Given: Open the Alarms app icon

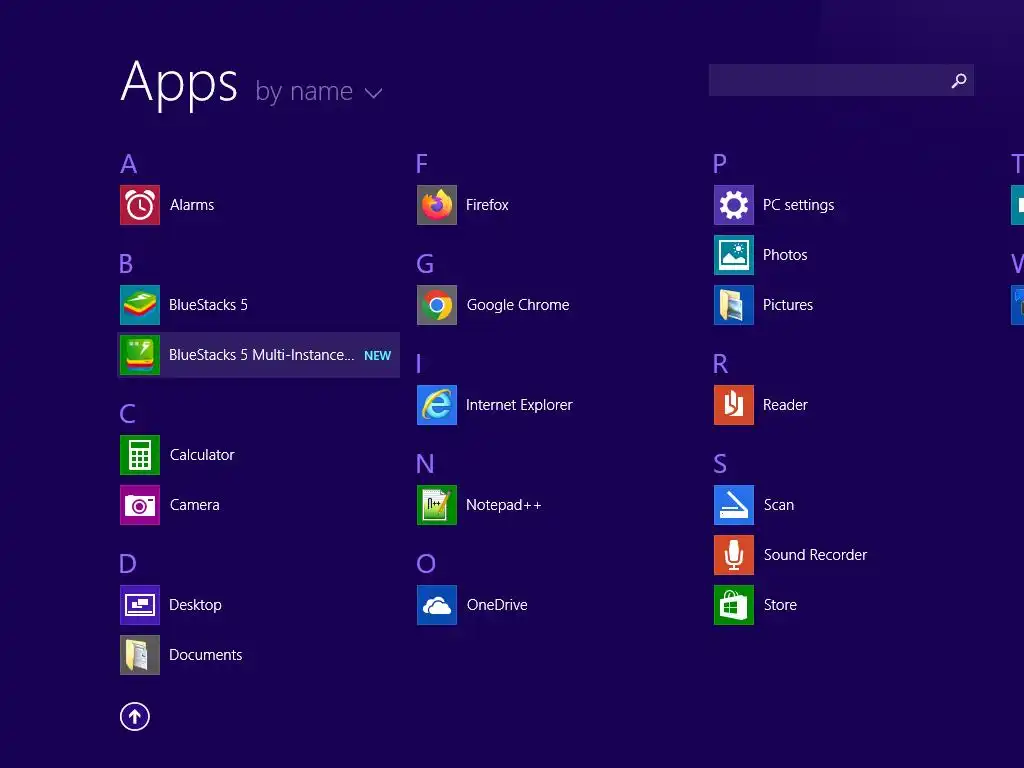Looking at the screenshot, I should (140, 205).
